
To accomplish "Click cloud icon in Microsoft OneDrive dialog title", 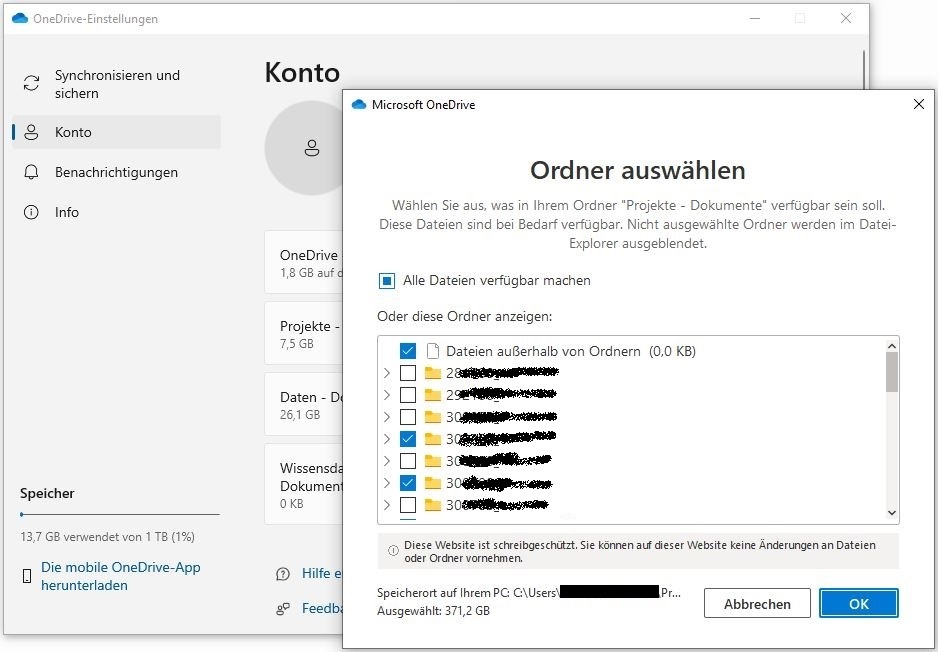I will click(x=359, y=105).
